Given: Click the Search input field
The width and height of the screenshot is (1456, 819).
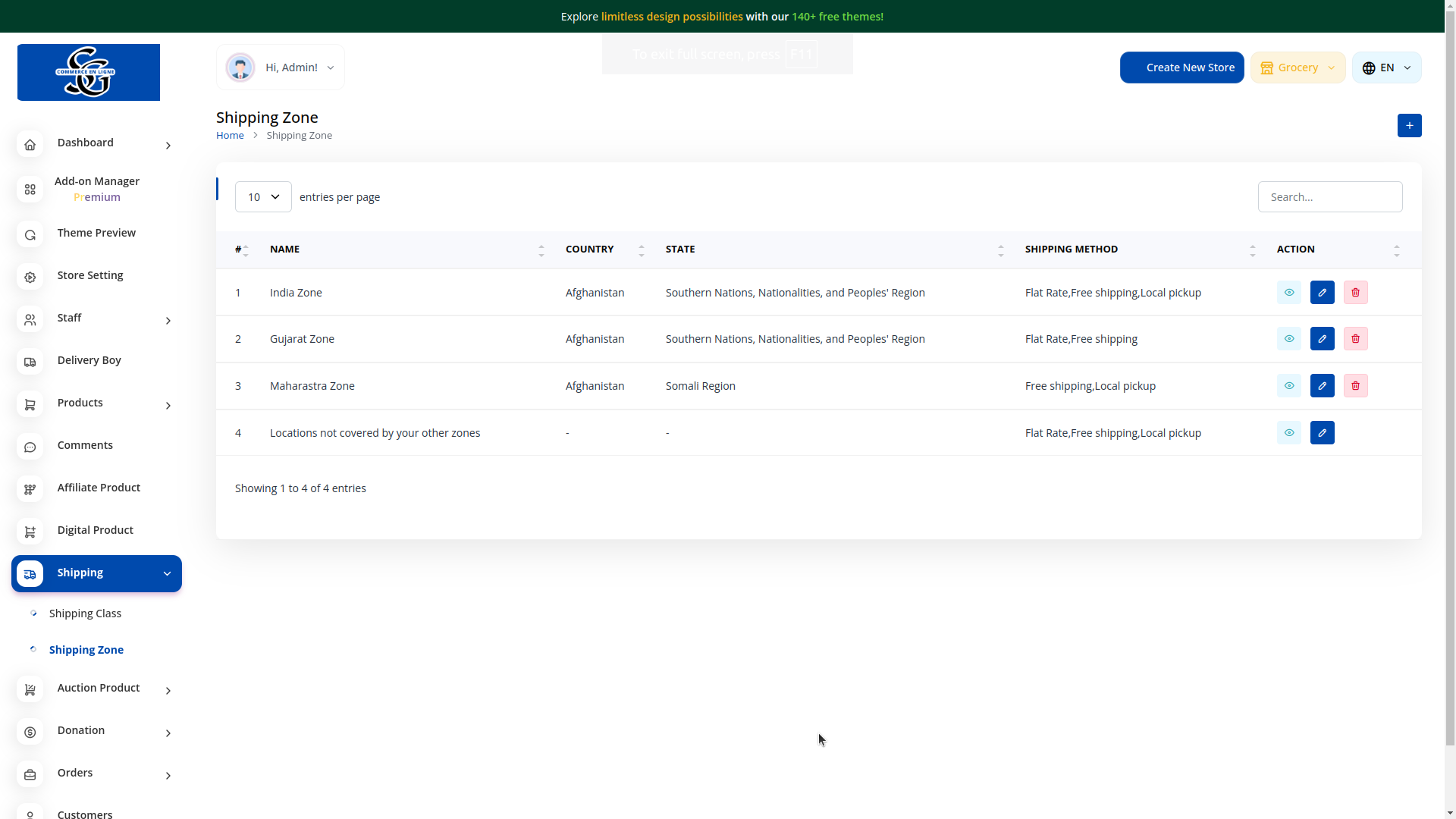Looking at the screenshot, I should tap(1329, 197).
